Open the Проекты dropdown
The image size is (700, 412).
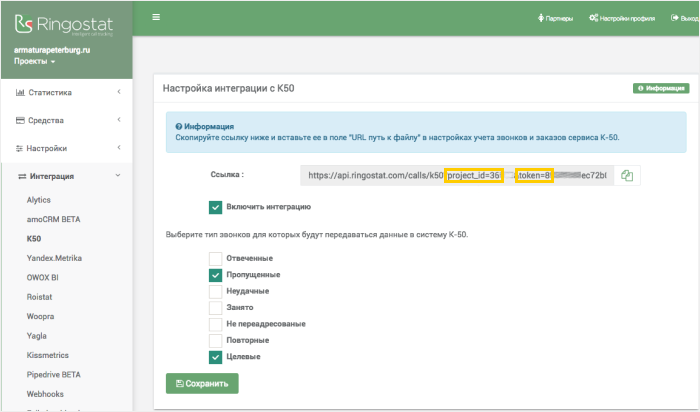34,62
